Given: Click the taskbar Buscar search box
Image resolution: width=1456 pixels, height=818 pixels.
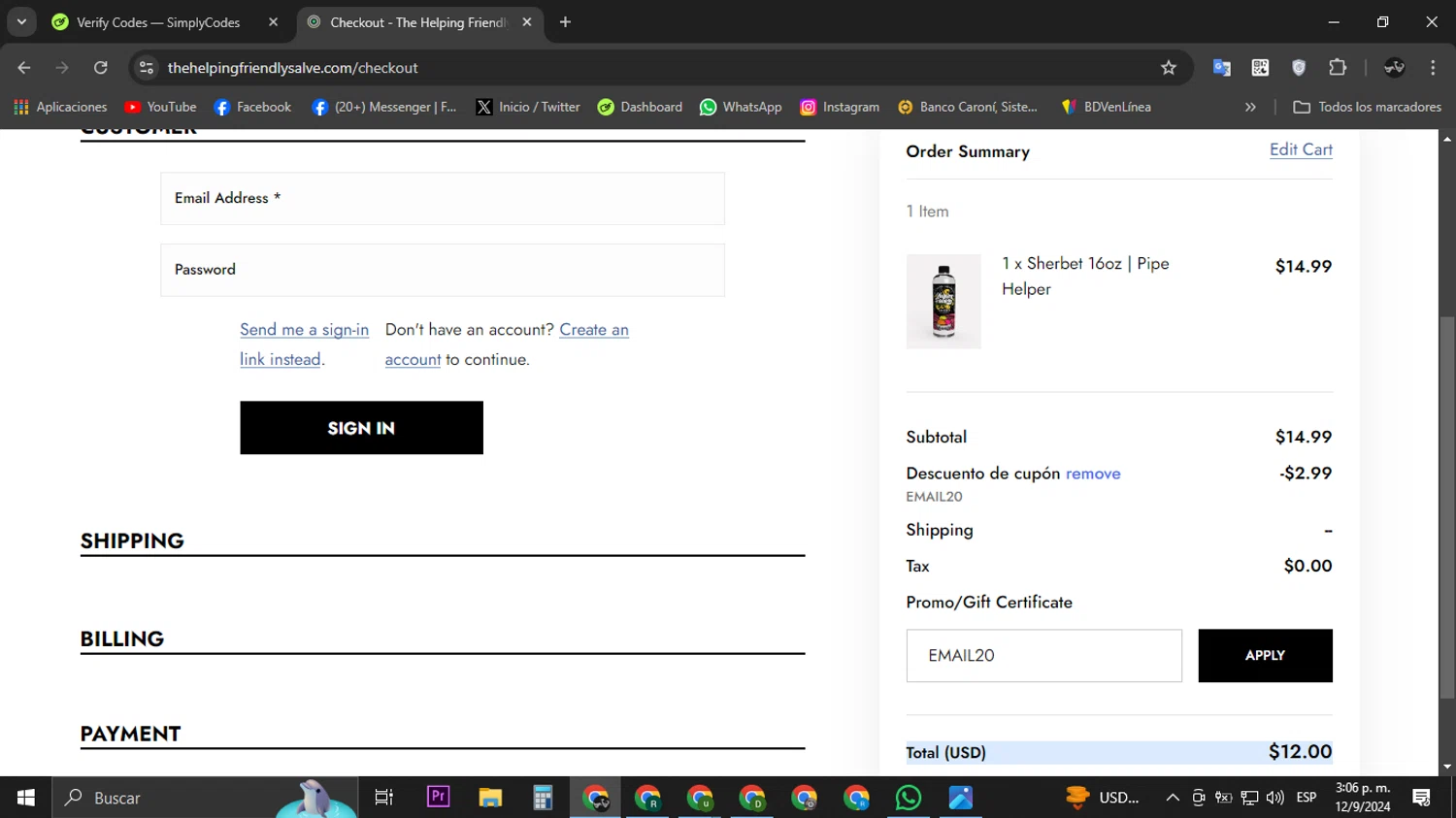Looking at the screenshot, I should tap(205, 798).
